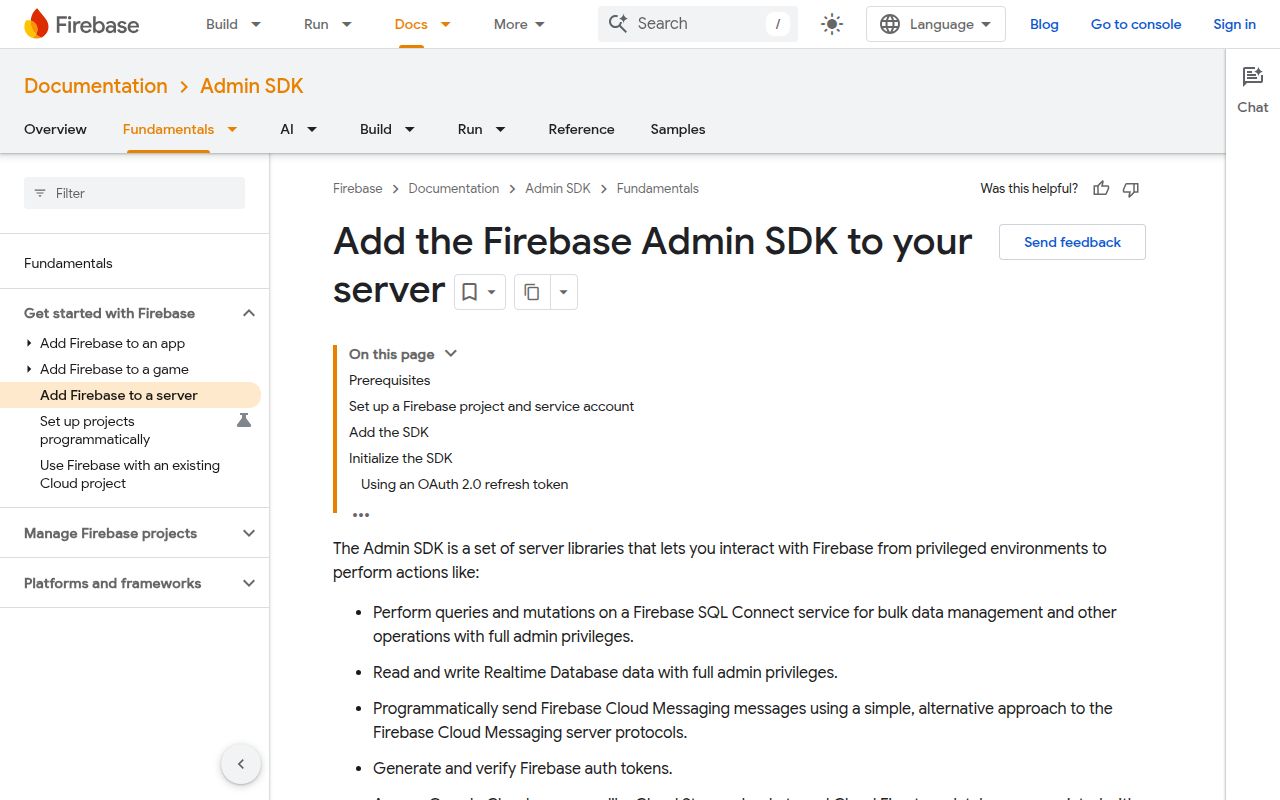
Task: Click the Admin SDK header link
Action: click(251, 86)
